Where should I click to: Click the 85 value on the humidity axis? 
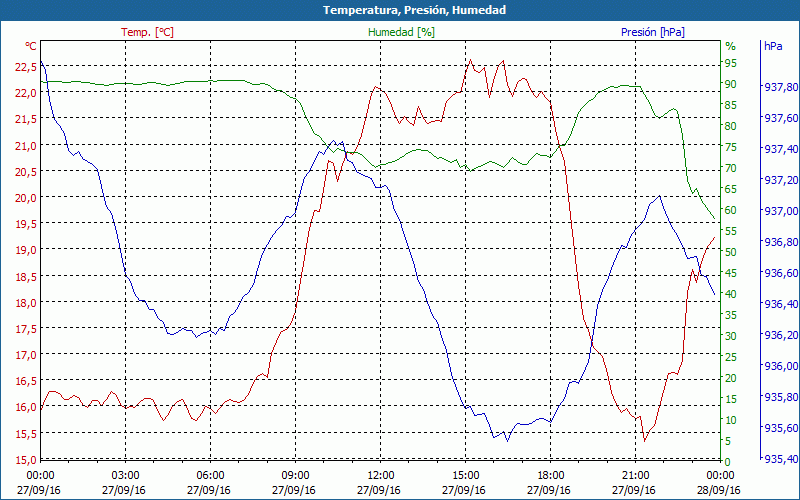pyautogui.click(x=731, y=105)
